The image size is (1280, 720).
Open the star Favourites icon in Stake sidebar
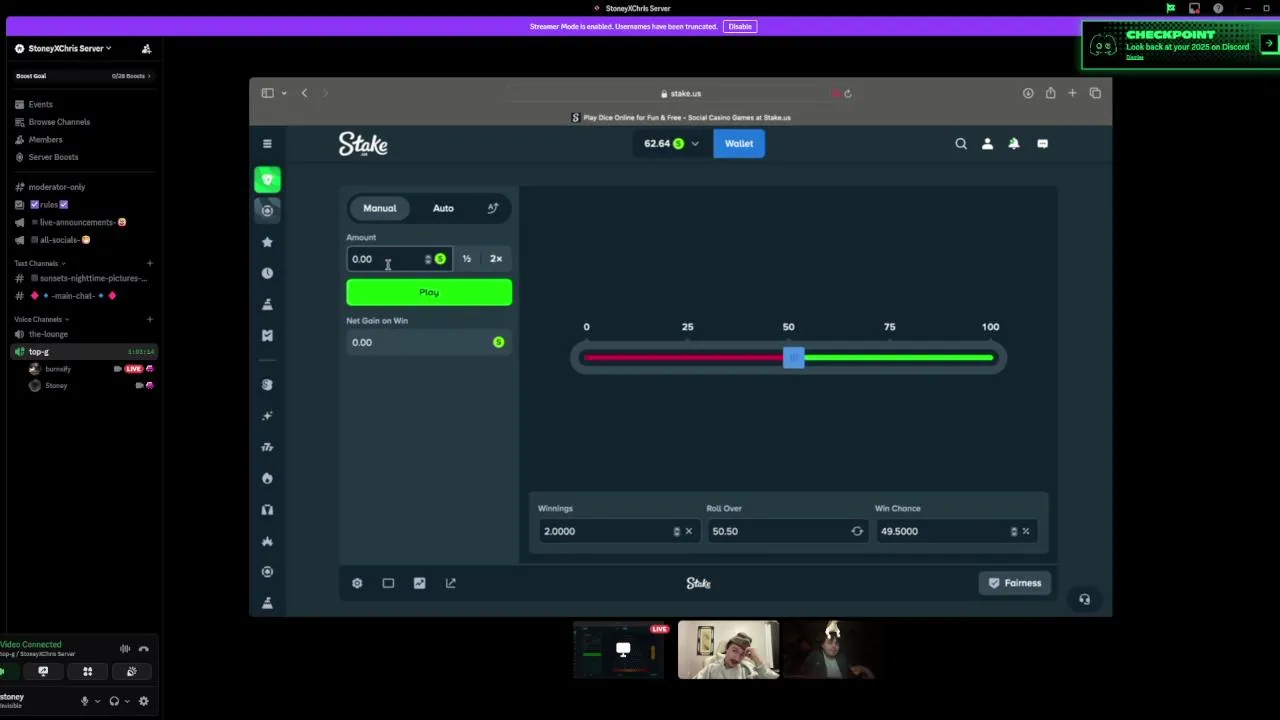tap(267, 242)
